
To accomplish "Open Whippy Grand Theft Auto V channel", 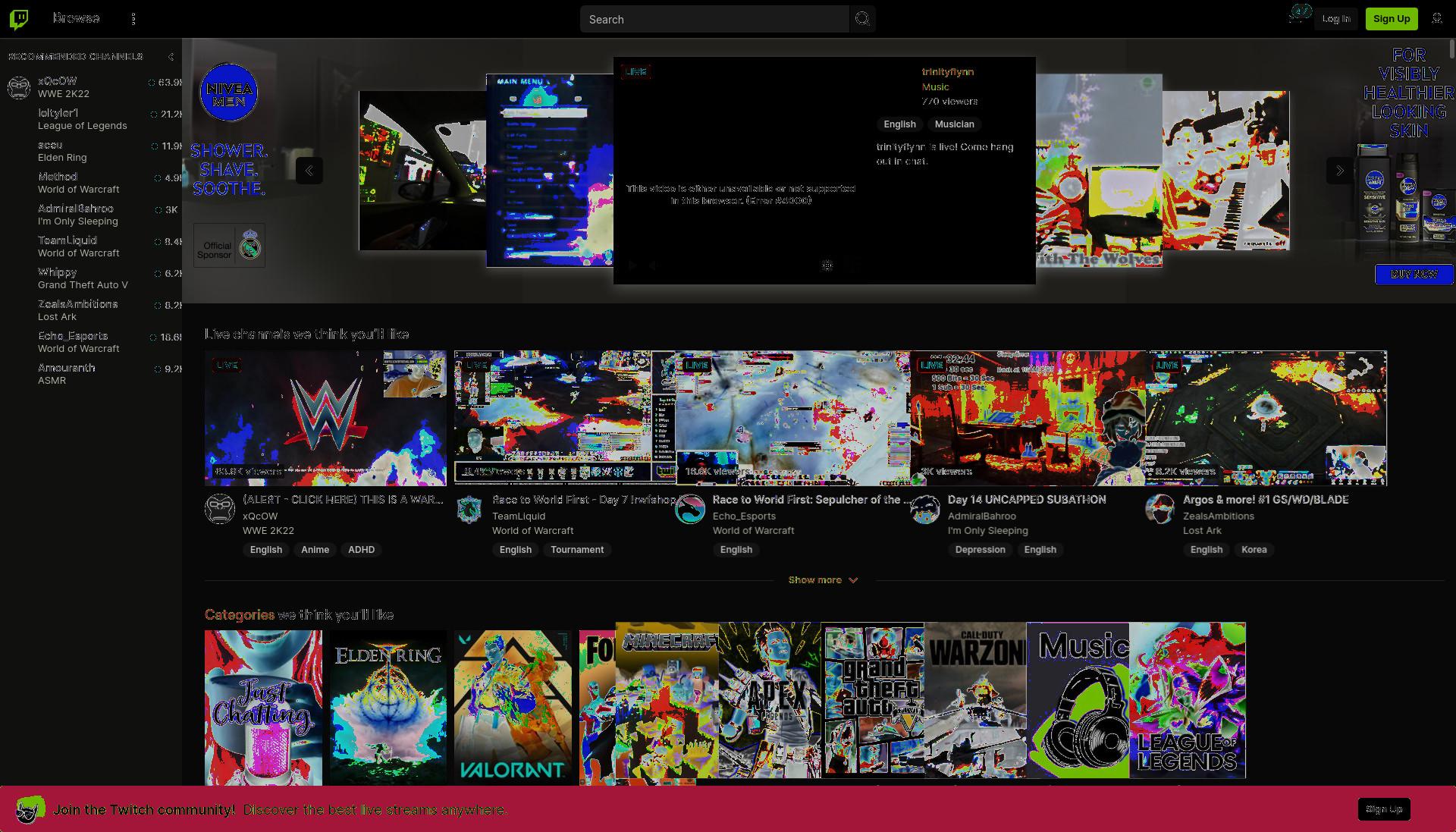I will tap(91, 278).
